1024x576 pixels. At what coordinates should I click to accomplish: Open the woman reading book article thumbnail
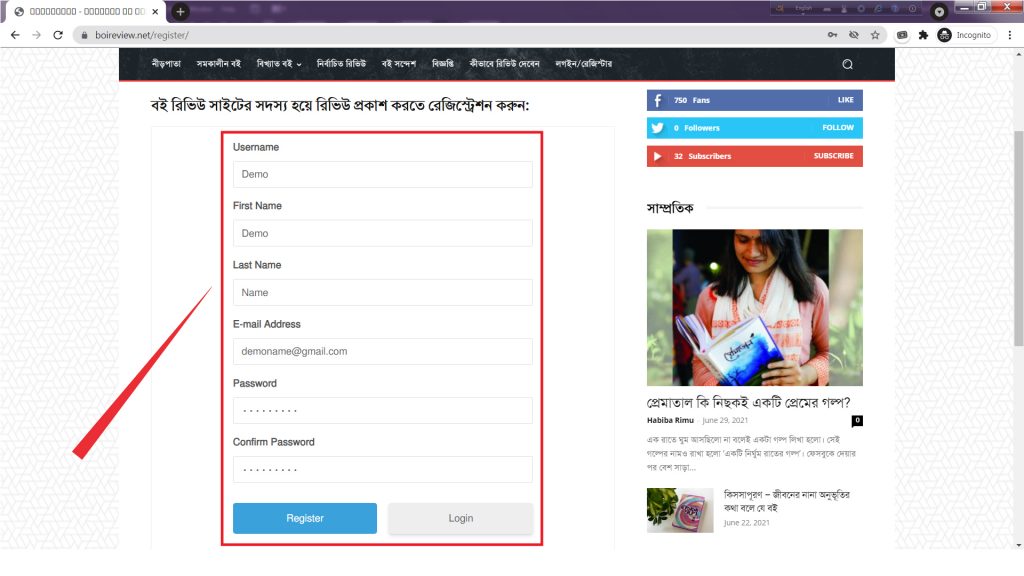pyautogui.click(x=754, y=307)
